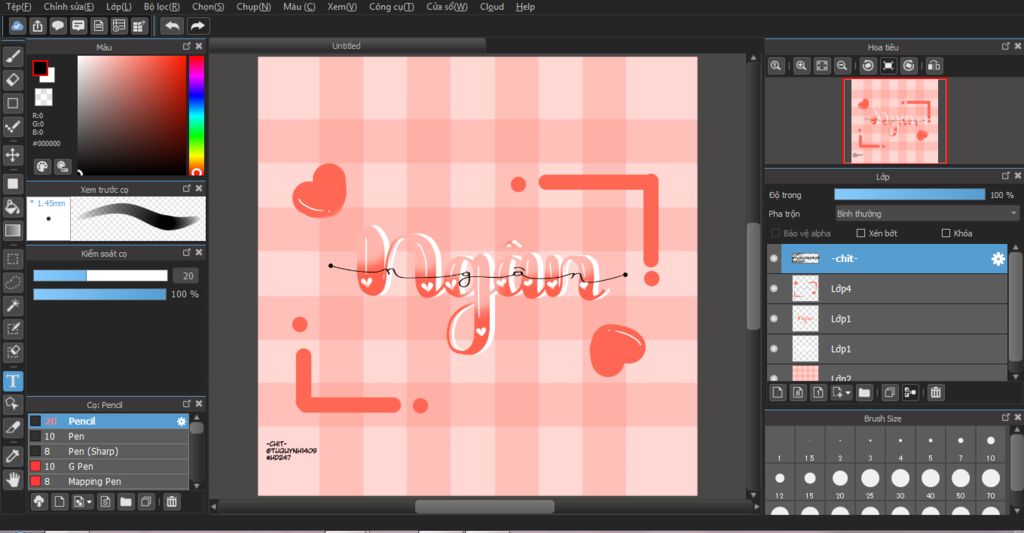Activate the Lasso selection tool
The image size is (1024, 533).
point(12,282)
